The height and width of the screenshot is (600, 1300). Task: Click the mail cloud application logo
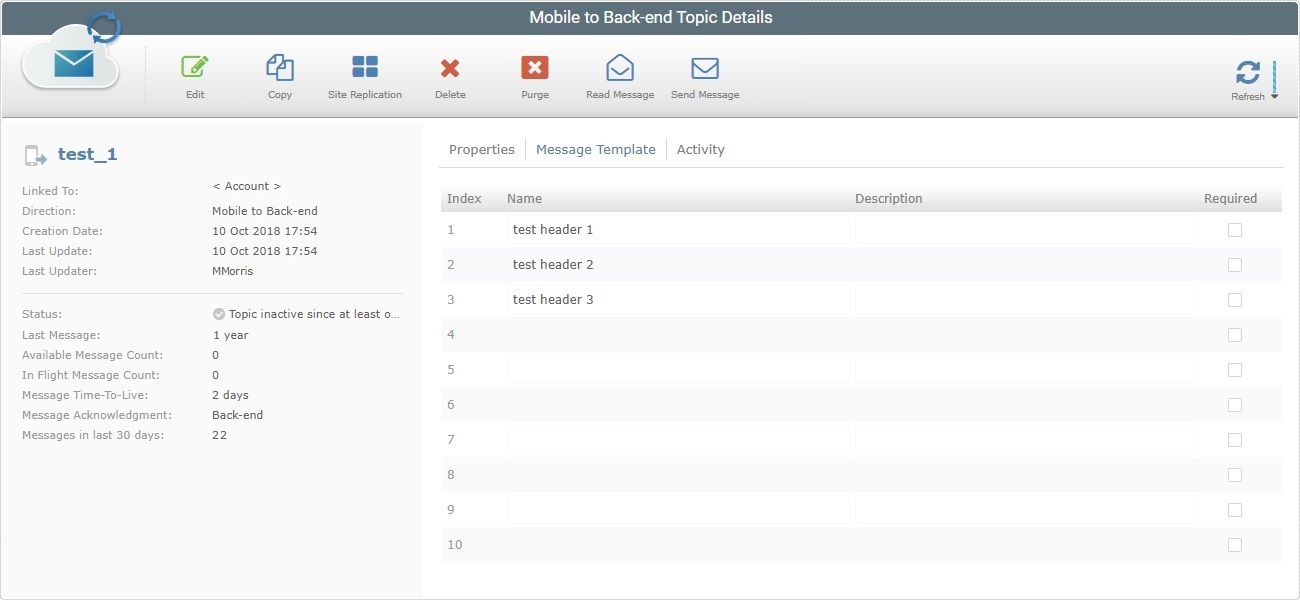tap(70, 60)
